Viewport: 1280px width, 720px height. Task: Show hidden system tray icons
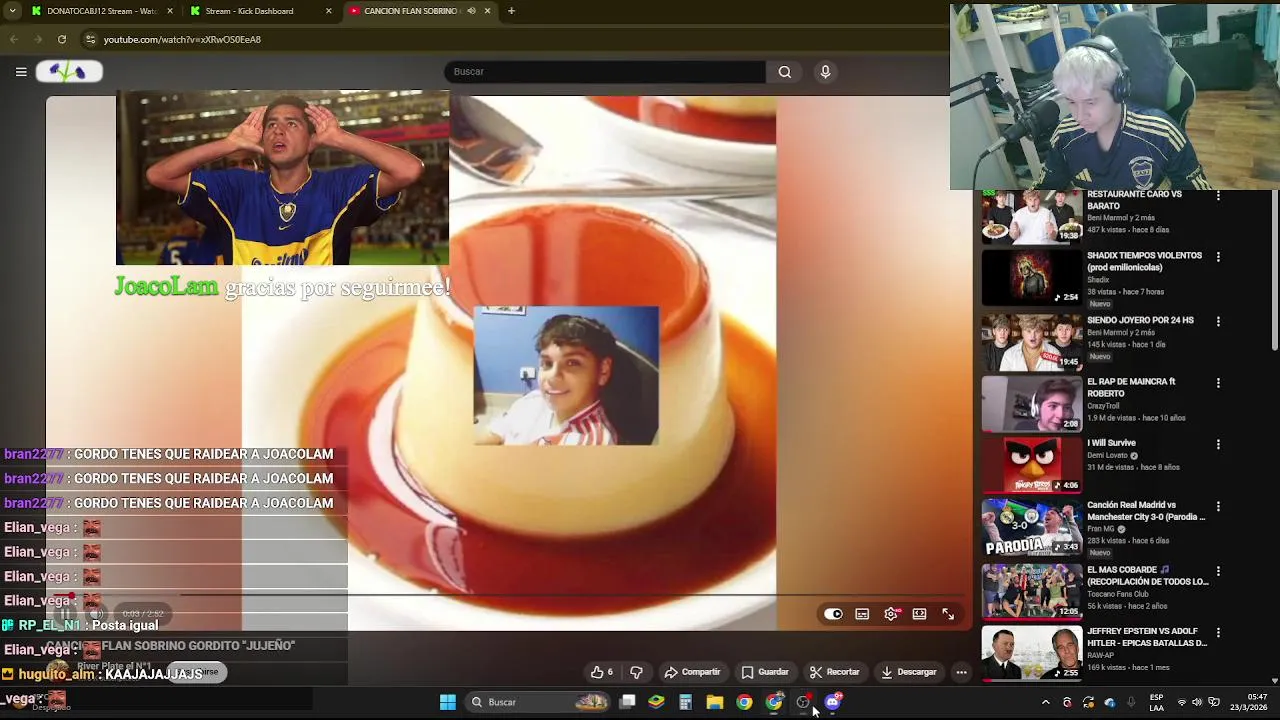pos(1046,702)
